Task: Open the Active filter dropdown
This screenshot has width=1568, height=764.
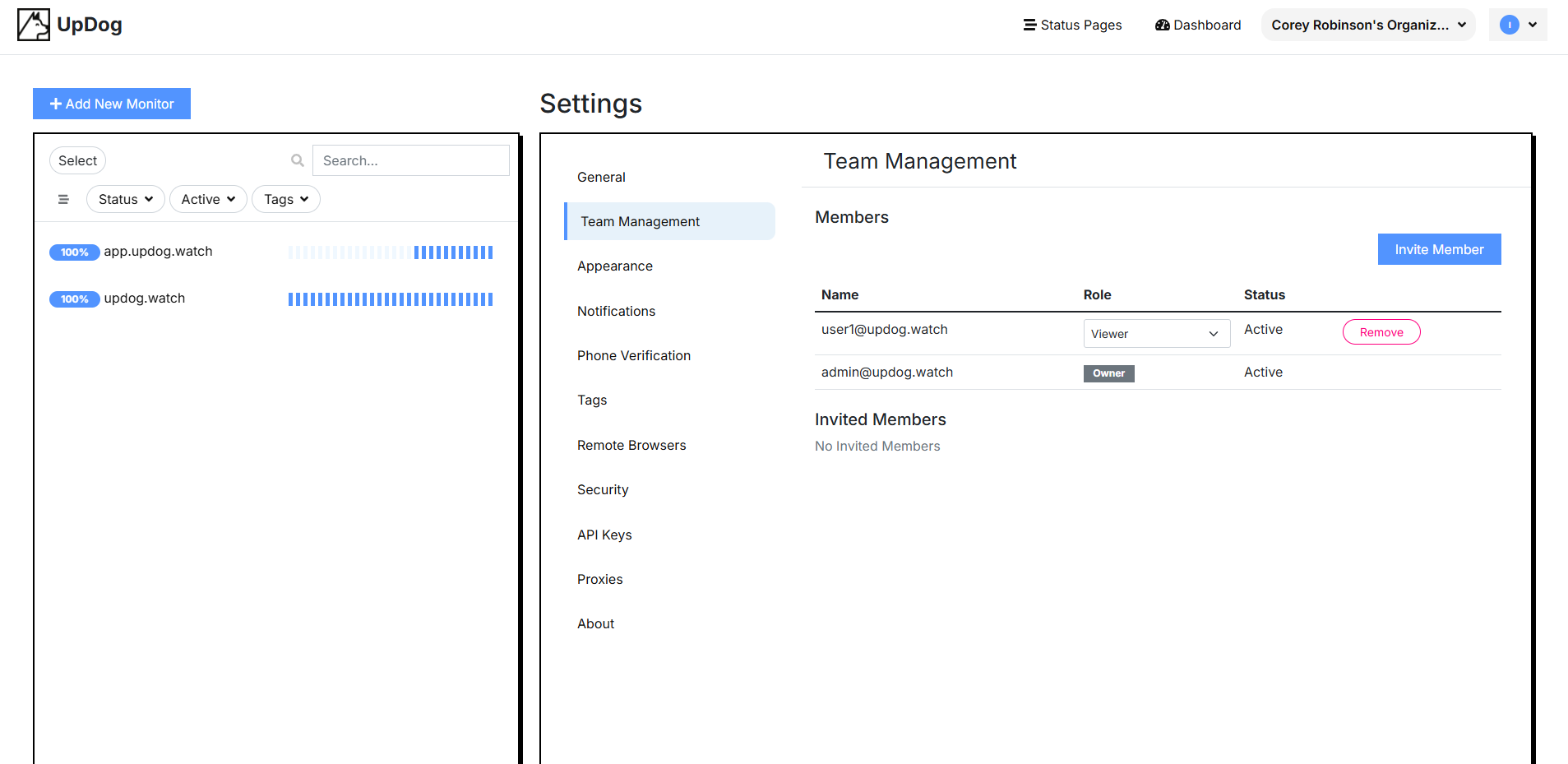Action: tap(207, 199)
